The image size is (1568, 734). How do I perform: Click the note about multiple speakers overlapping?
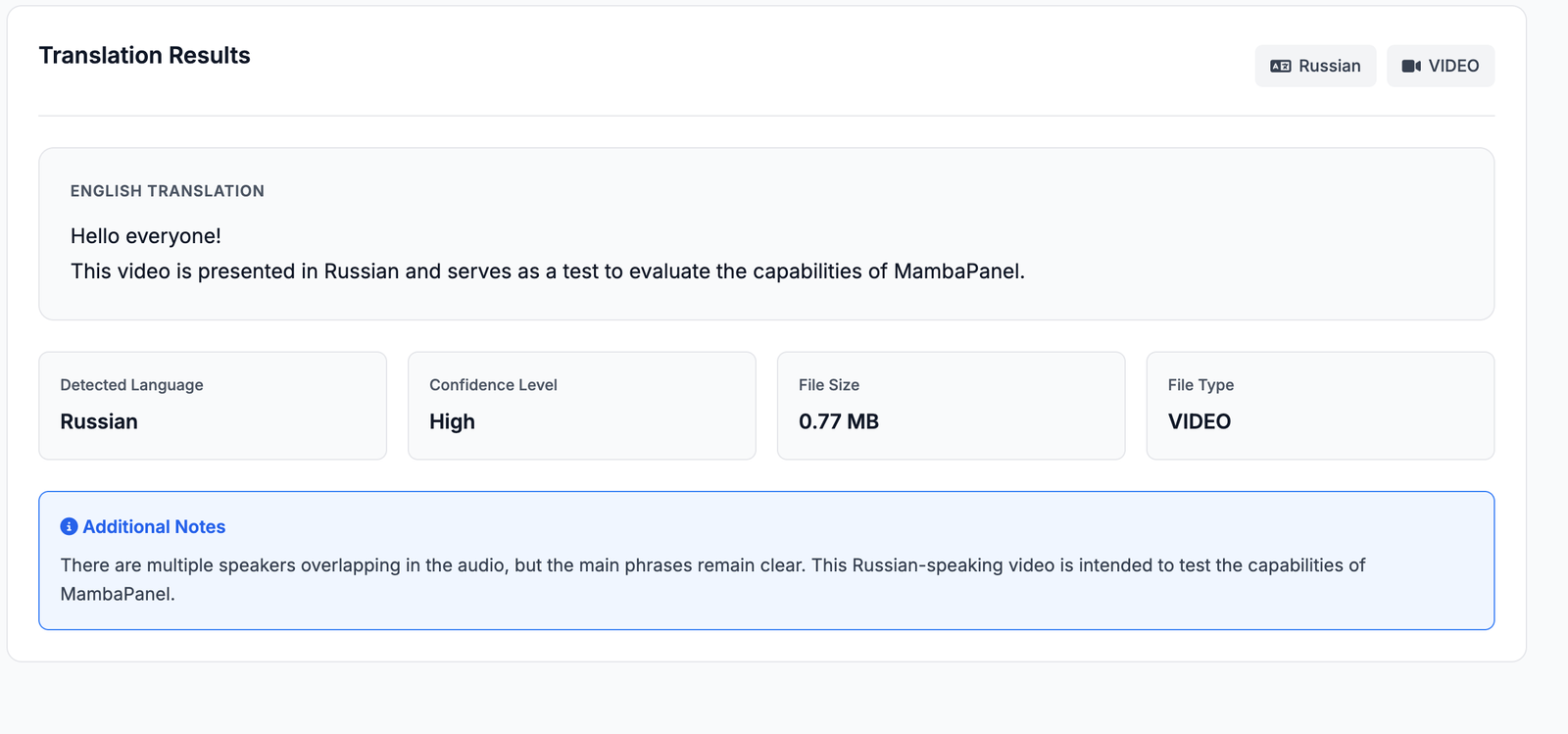click(x=712, y=579)
